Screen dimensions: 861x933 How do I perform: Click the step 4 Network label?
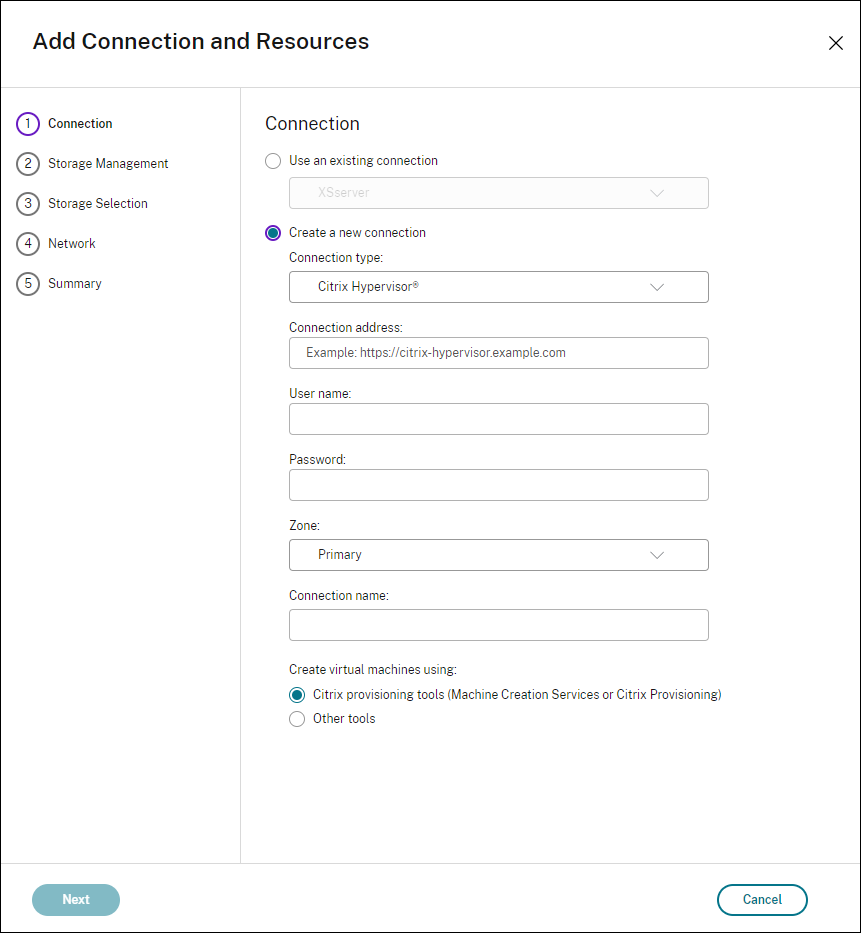[72, 243]
